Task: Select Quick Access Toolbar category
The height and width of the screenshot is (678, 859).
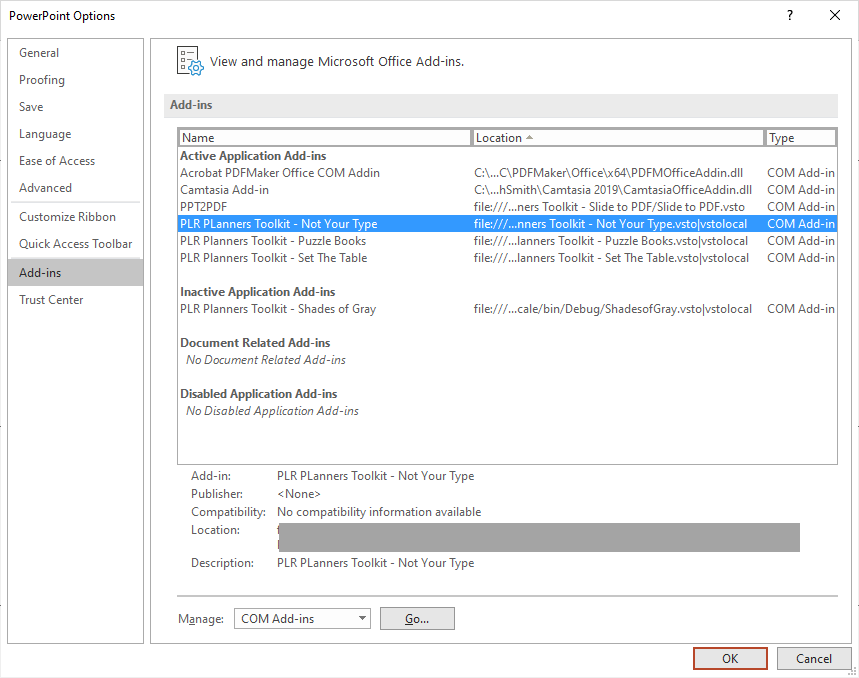Action: (x=75, y=244)
